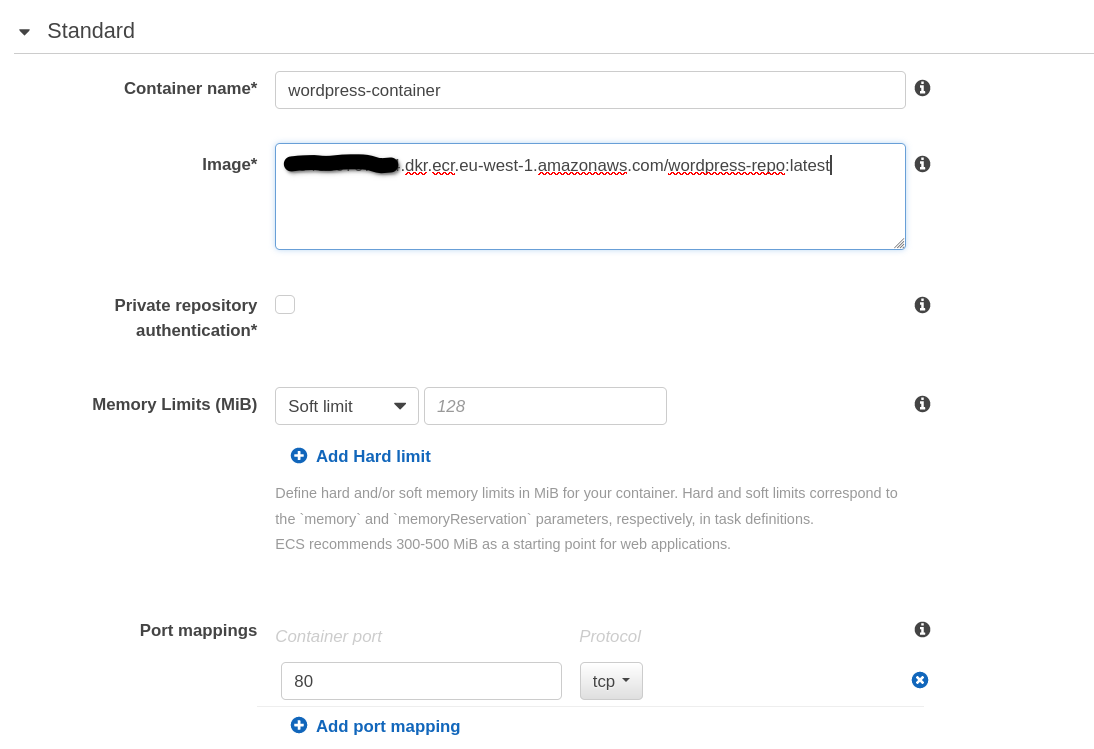Select the Container port field with 80

pos(420,681)
